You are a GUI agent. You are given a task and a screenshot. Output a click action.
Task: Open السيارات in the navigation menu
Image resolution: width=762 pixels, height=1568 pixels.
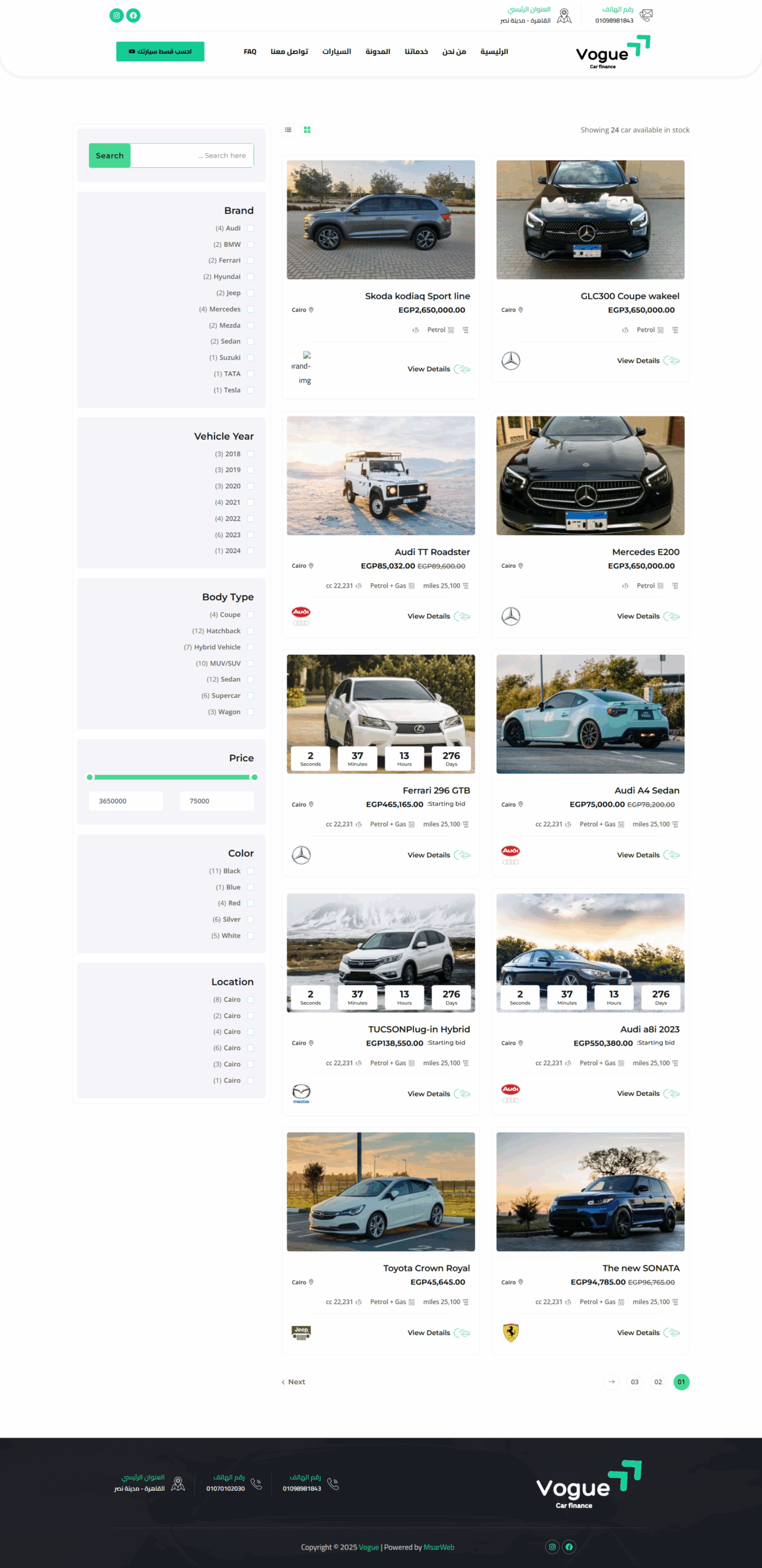[x=337, y=51]
